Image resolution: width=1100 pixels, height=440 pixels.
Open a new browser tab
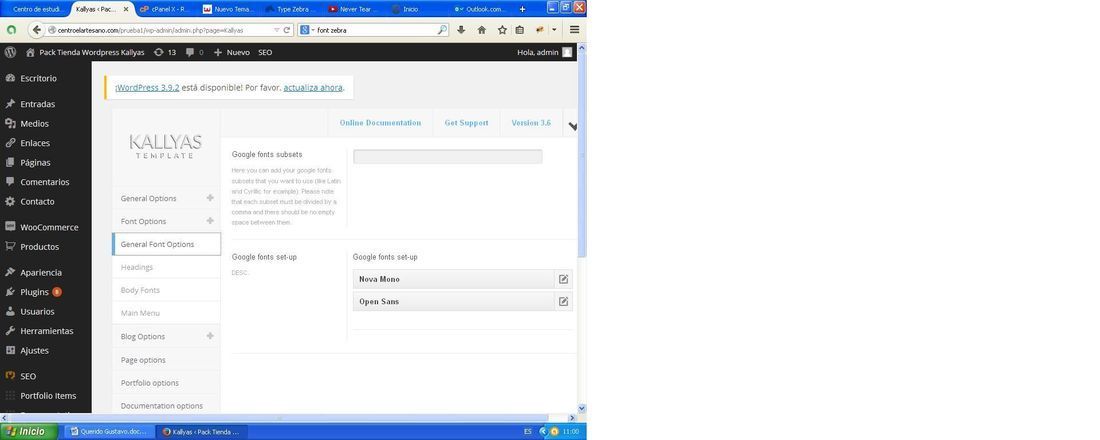523,9
